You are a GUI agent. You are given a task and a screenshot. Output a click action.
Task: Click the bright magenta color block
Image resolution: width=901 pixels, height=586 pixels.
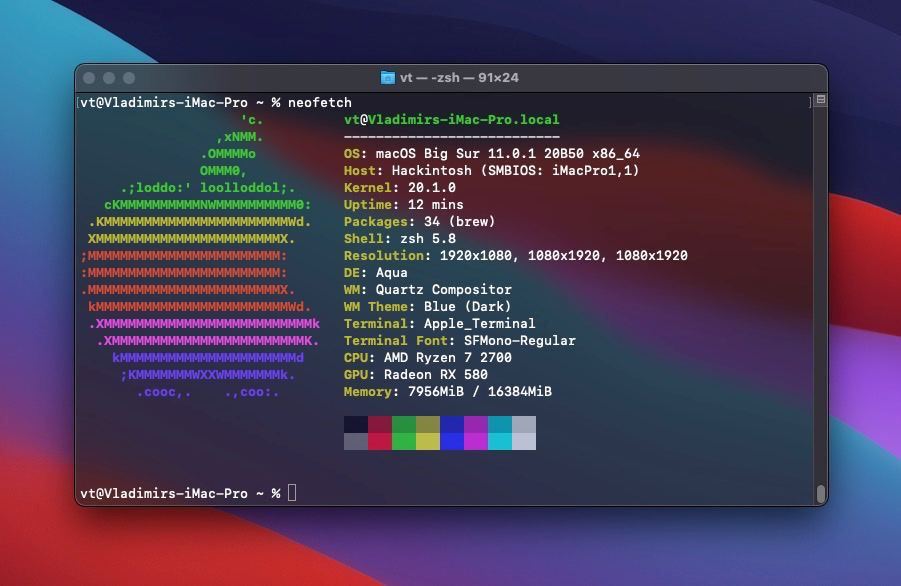click(x=476, y=442)
